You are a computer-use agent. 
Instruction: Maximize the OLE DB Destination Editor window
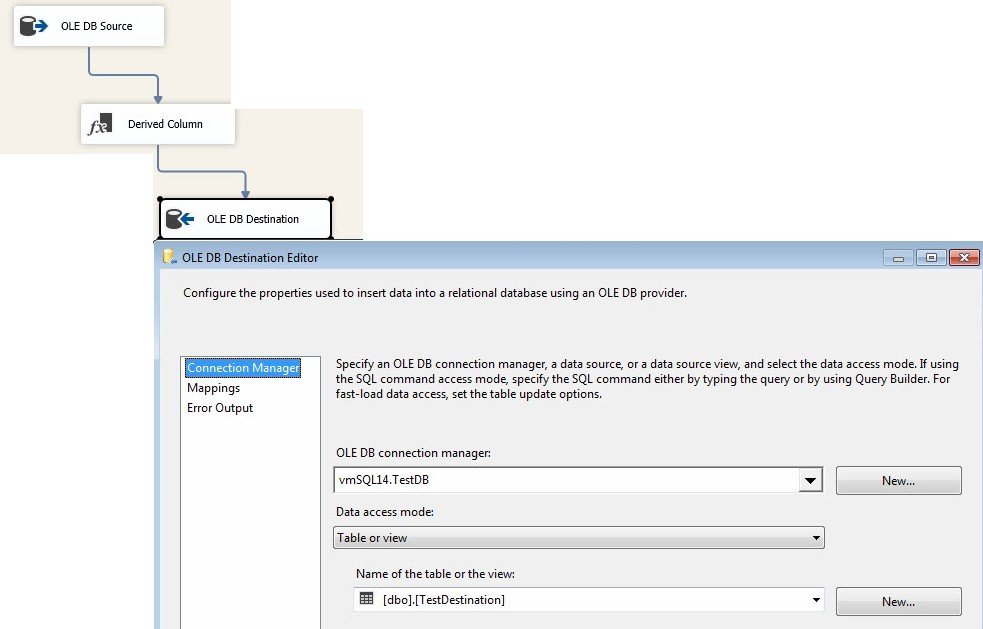point(931,258)
